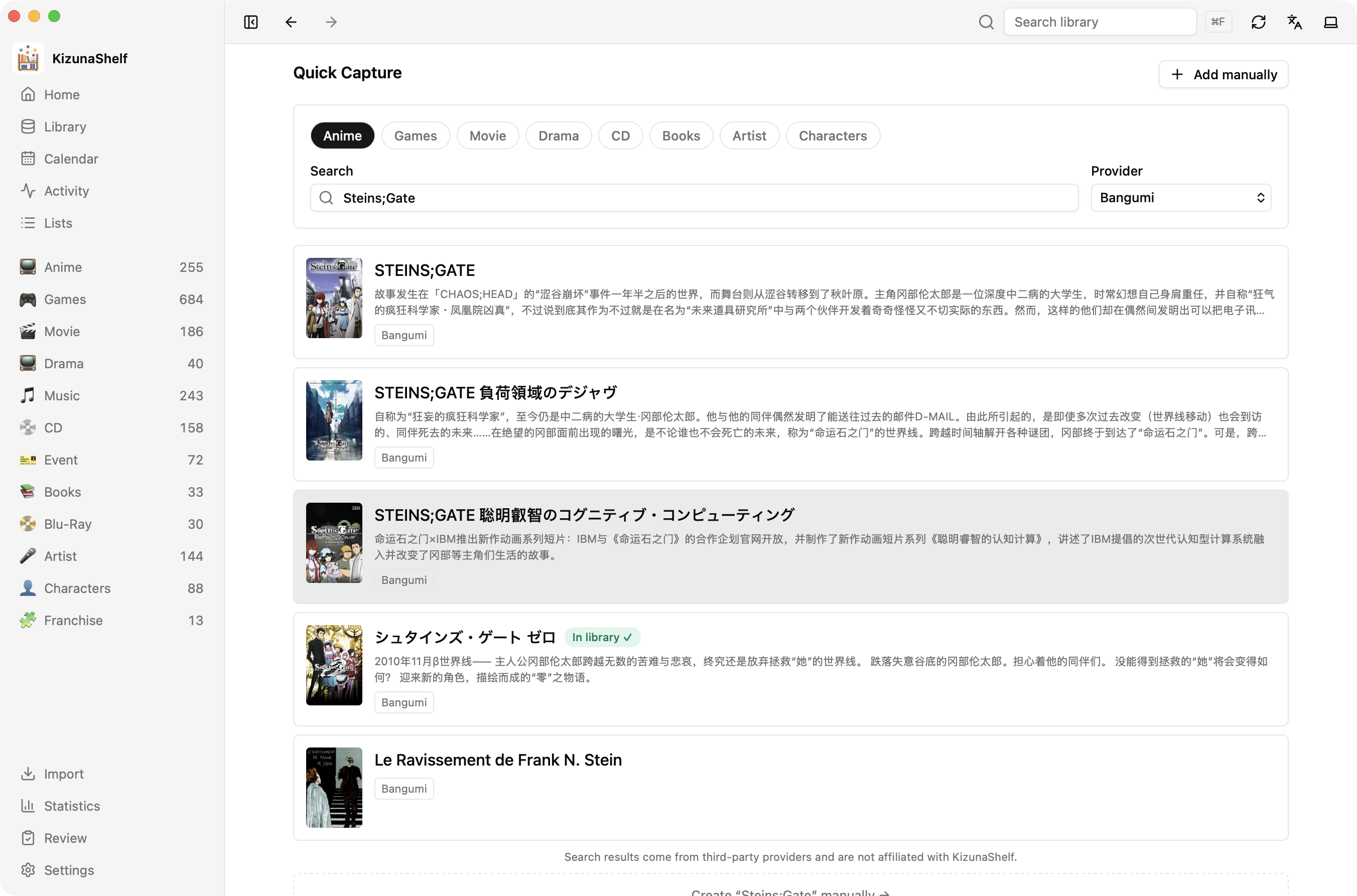Open the Characters category with 88 items

click(x=112, y=588)
